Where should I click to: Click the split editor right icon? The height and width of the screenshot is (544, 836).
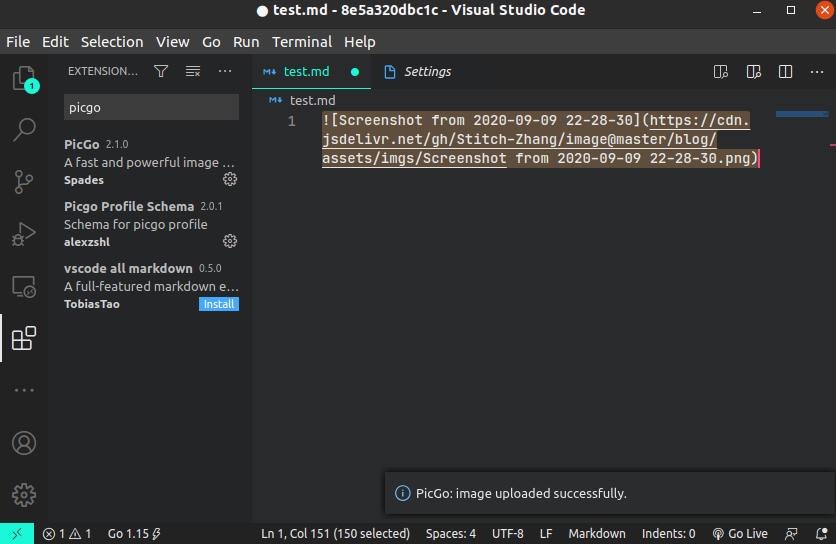click(x=786, y=71)
